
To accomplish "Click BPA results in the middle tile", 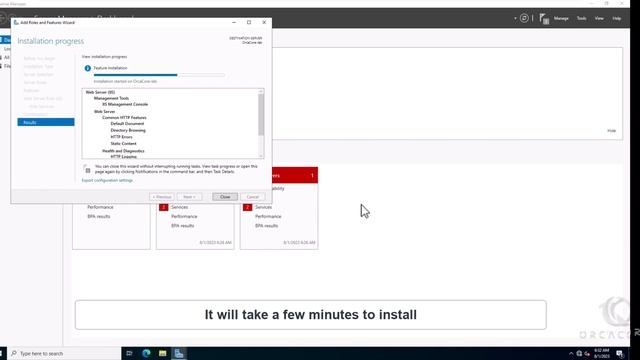I will tap(182, 226).
